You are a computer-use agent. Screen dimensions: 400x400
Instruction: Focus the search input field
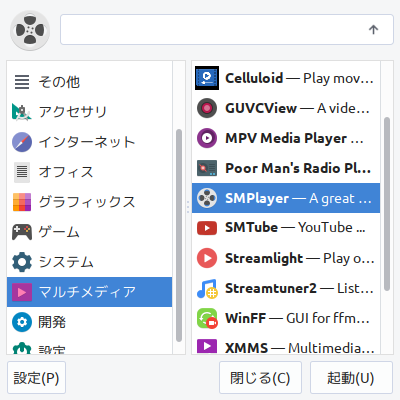[227, 29]
